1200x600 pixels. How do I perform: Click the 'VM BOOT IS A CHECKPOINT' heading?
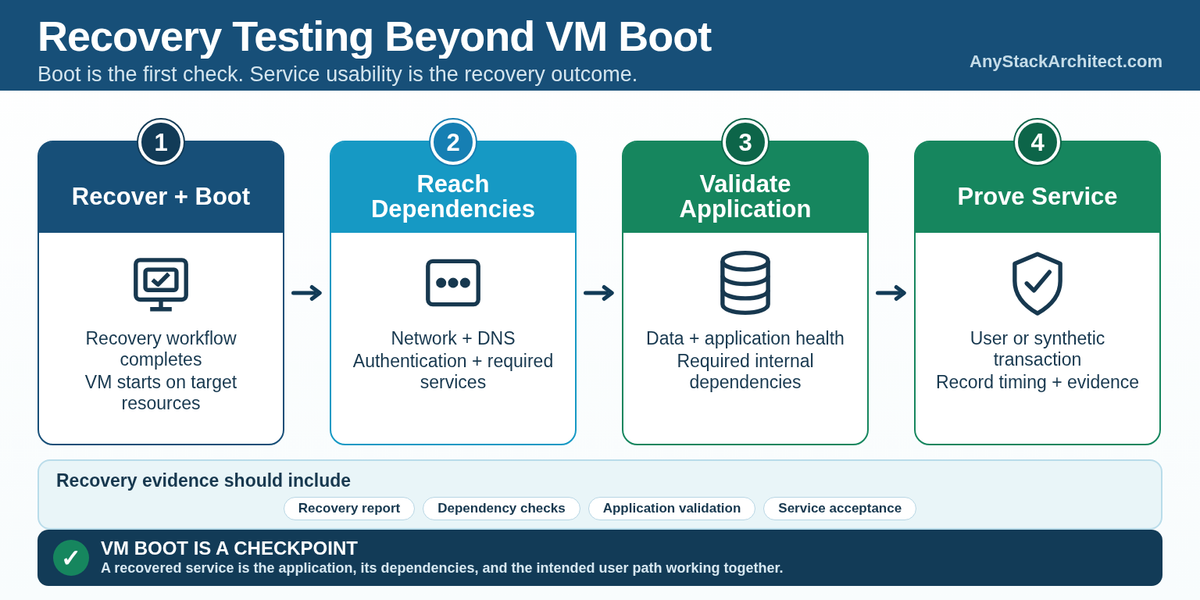229,548
